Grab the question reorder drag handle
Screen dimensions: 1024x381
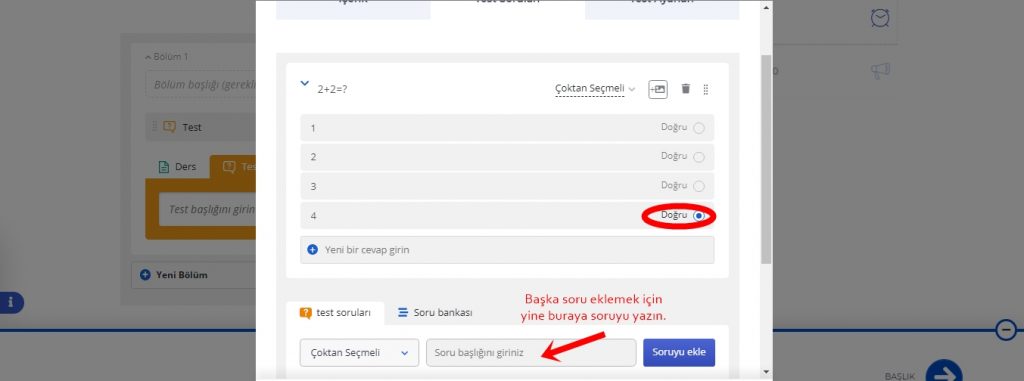tap(706, 90)
